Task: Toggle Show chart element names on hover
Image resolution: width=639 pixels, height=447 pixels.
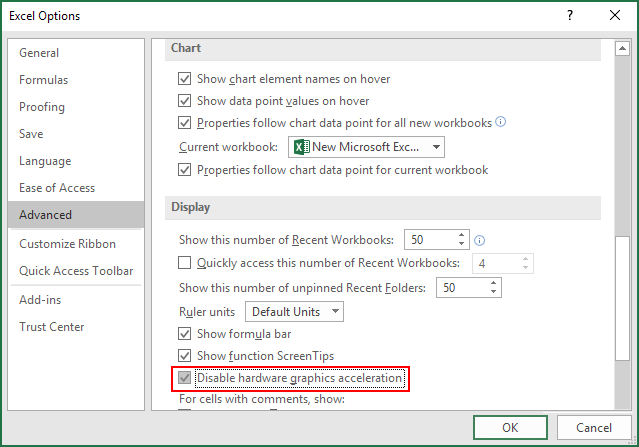Action: click(184, 79)
